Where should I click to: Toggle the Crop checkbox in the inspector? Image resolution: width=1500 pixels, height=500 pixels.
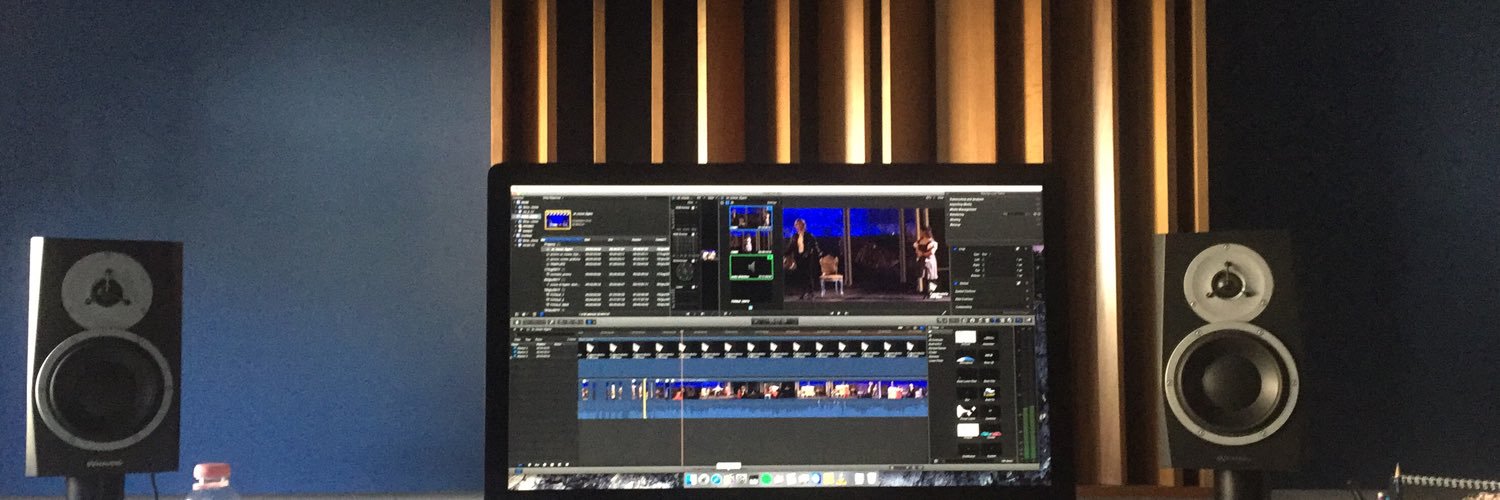tap(955, 248)
